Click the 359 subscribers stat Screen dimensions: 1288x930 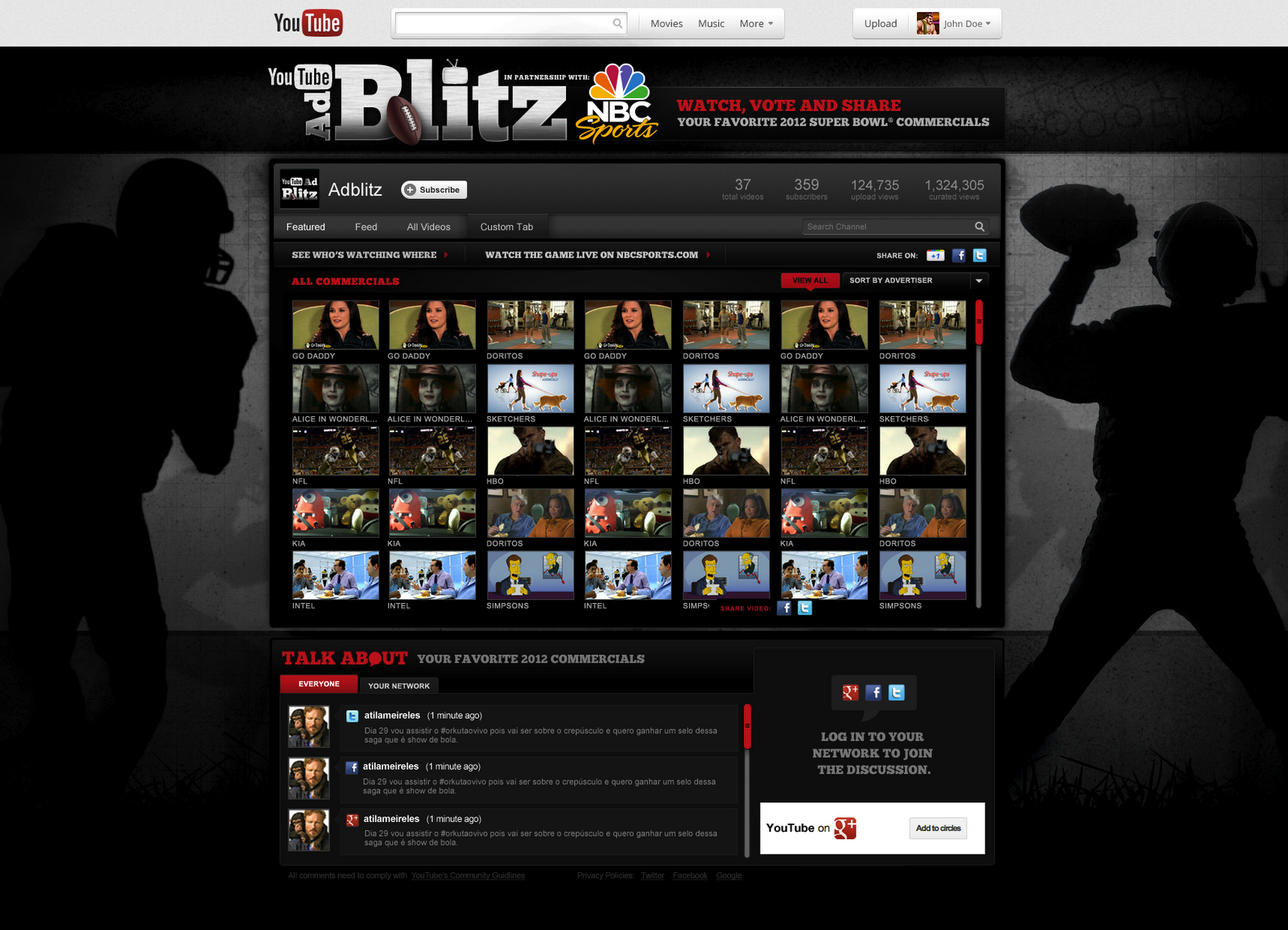(x=807, y=189)
